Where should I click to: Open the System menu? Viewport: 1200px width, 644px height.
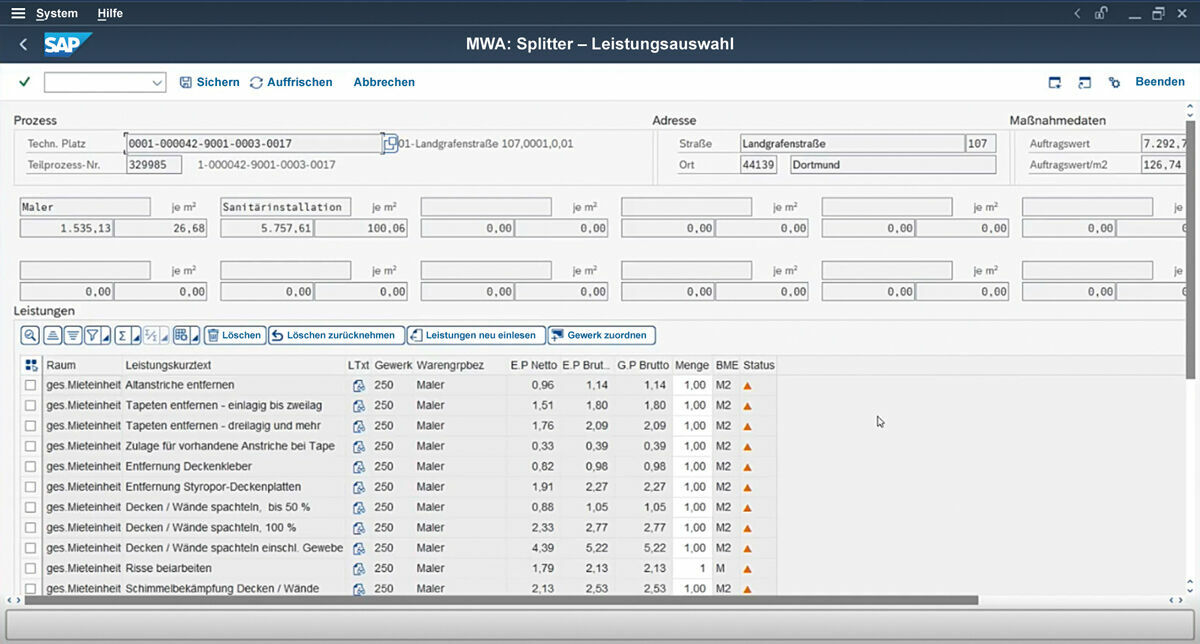pos(56,13)
